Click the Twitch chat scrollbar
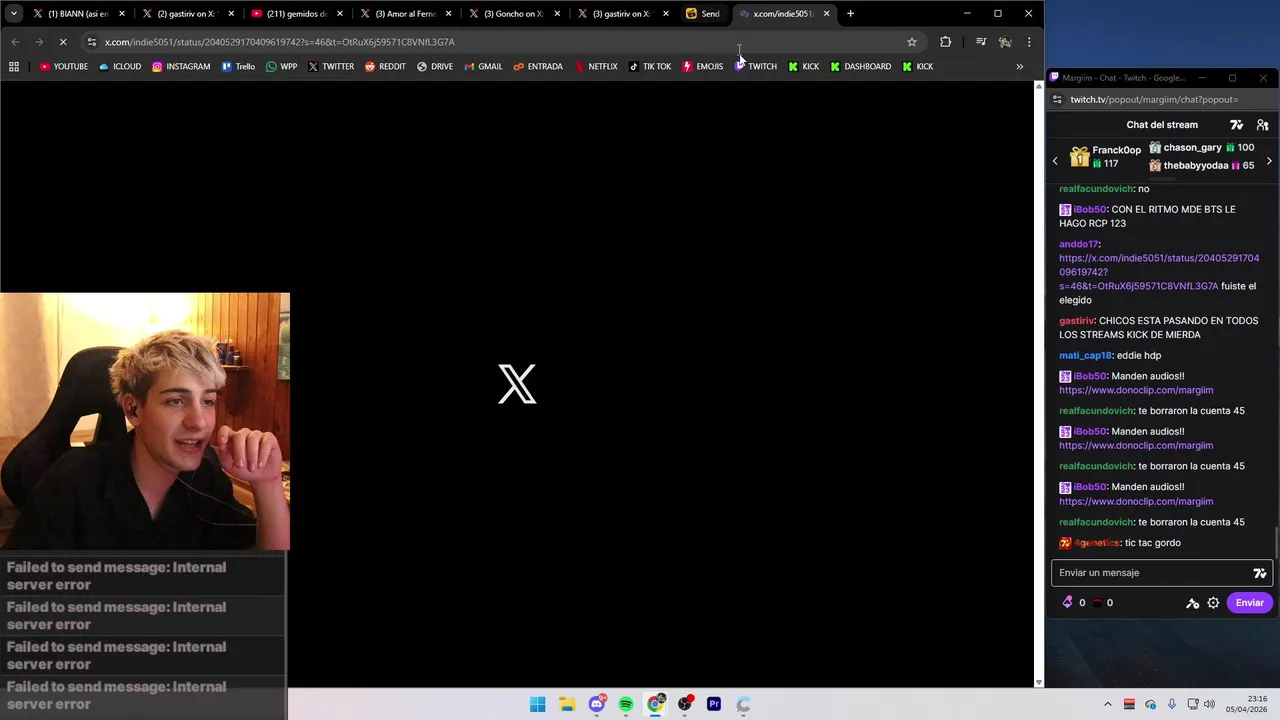Viewport: 1280px width, 720px height. (x=1276, y=543)
